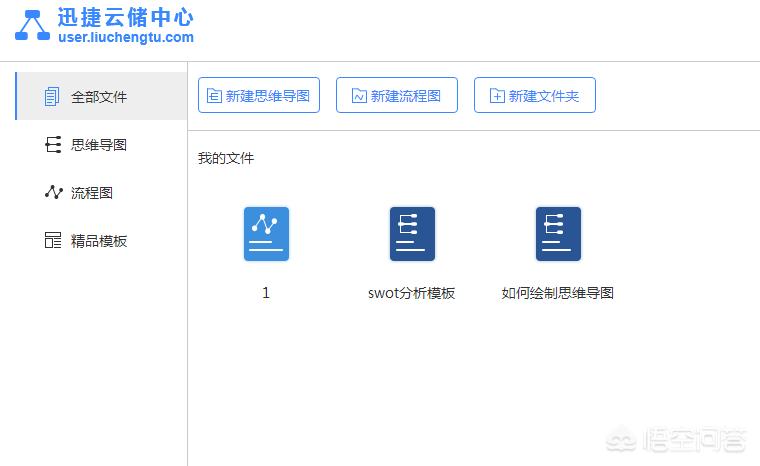
Task: Open the 思维导图 sidebar category
Action: [x=99, y=145]
